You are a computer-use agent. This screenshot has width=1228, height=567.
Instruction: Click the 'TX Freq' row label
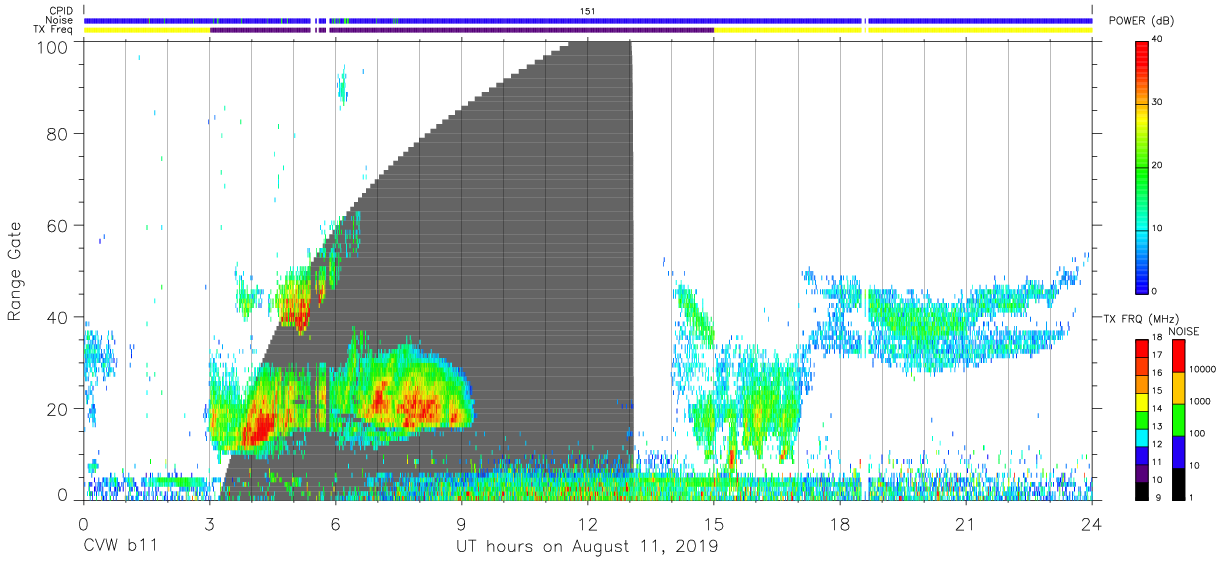coord(55,30)
